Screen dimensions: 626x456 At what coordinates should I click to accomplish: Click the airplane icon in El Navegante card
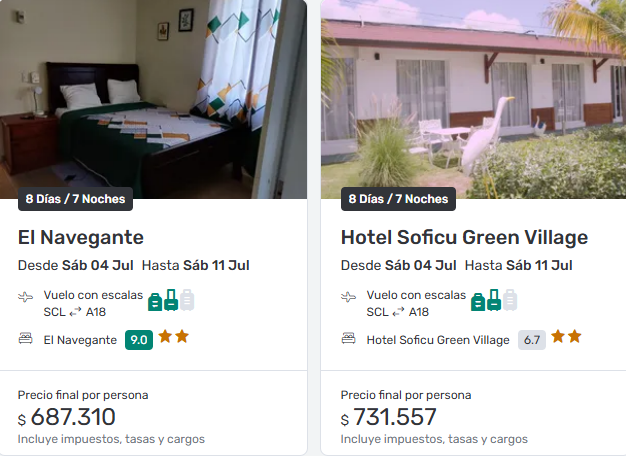point(26,297)
